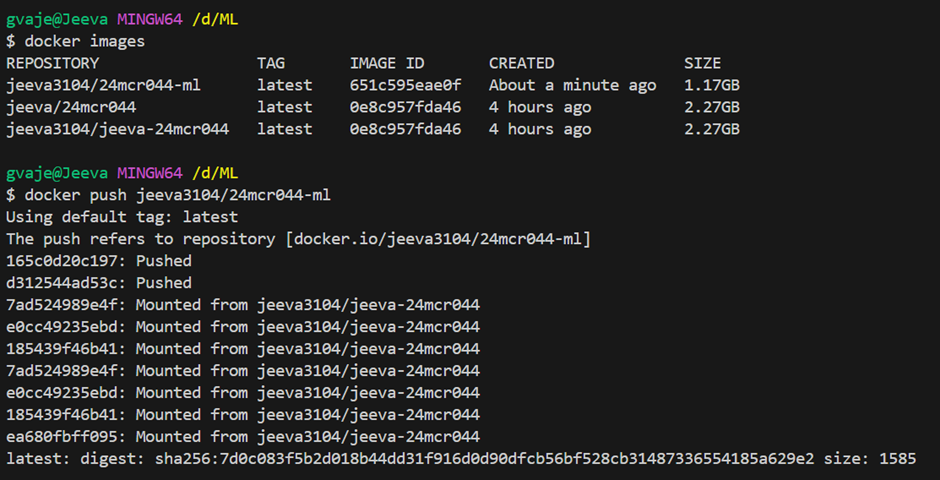Click MINGW64 label above docker push command
940x480 pixels.
(x=149, y=174)
